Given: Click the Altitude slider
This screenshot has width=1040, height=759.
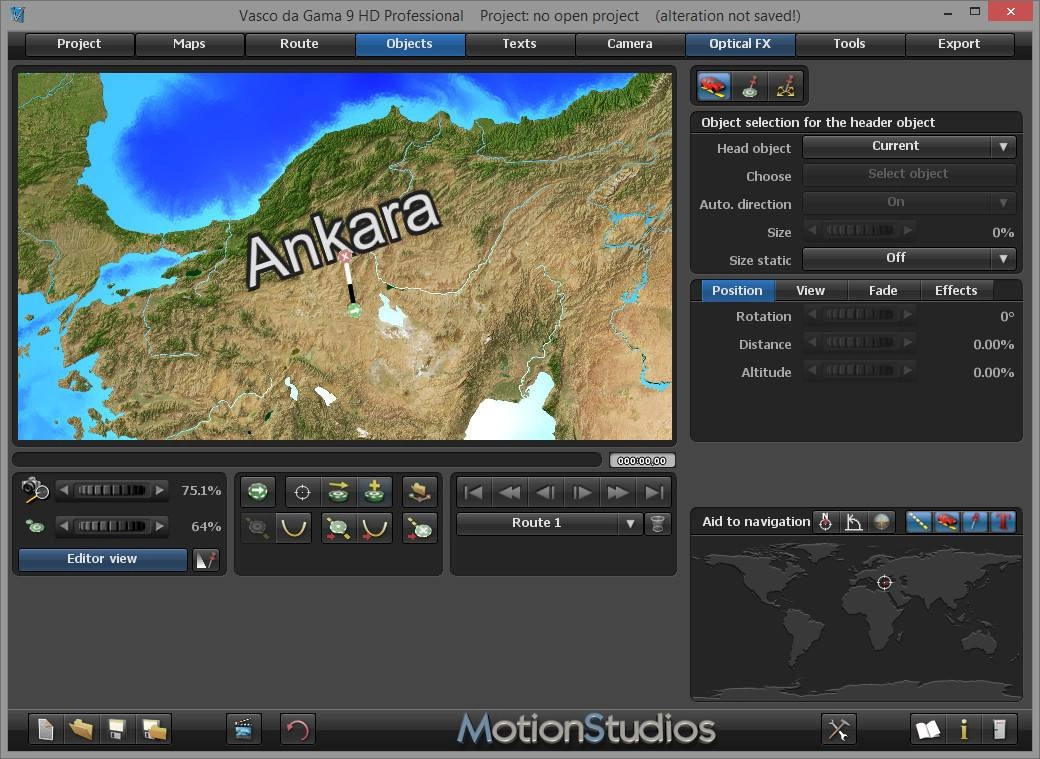Looking at the screenshot, I should coord(860,370).
